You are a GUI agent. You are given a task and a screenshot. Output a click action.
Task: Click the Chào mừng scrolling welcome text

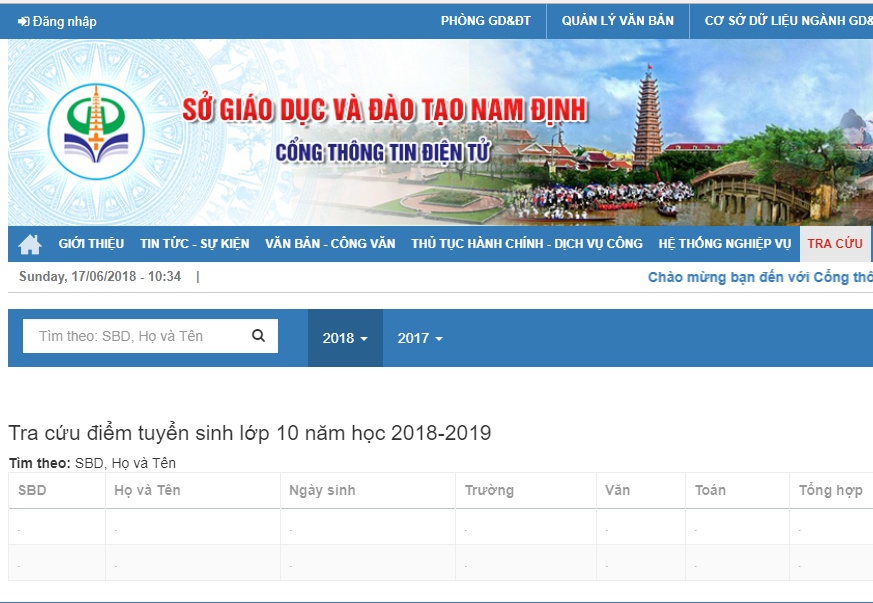point(760,277)
